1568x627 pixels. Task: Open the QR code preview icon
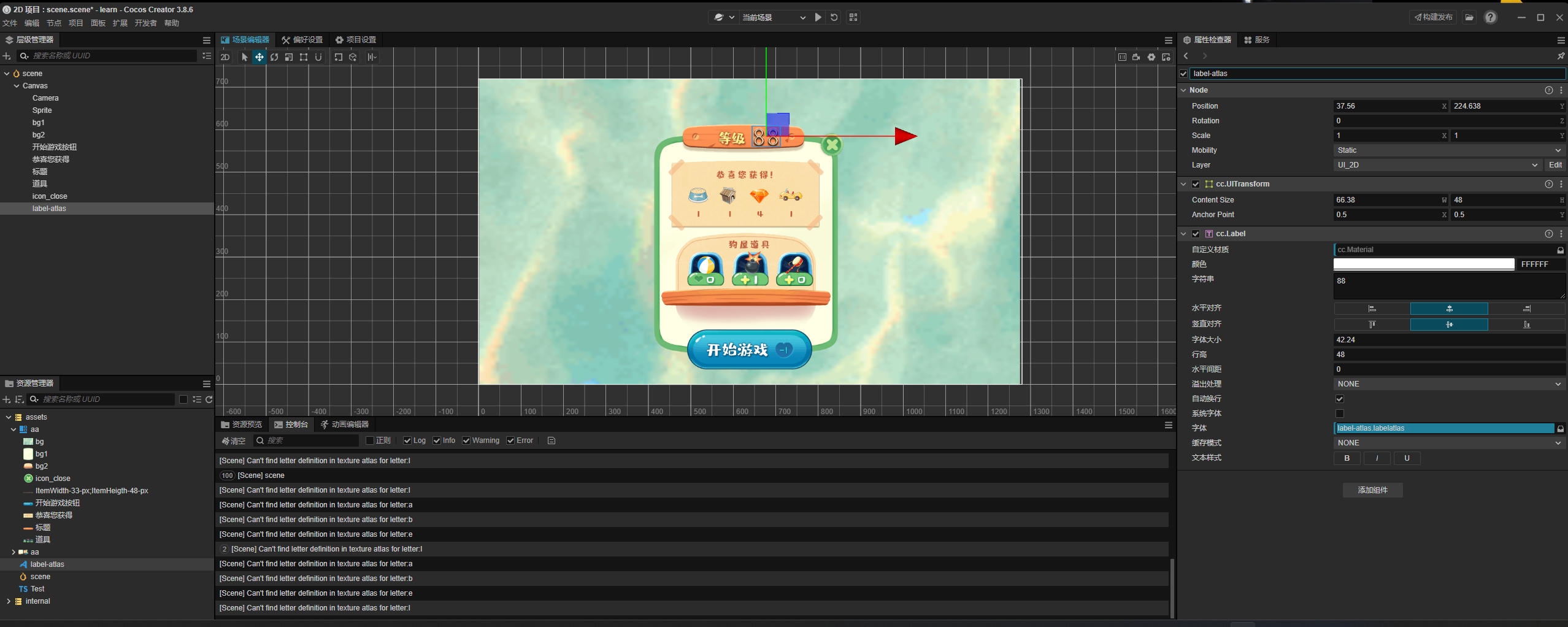[x=853, y=17]
